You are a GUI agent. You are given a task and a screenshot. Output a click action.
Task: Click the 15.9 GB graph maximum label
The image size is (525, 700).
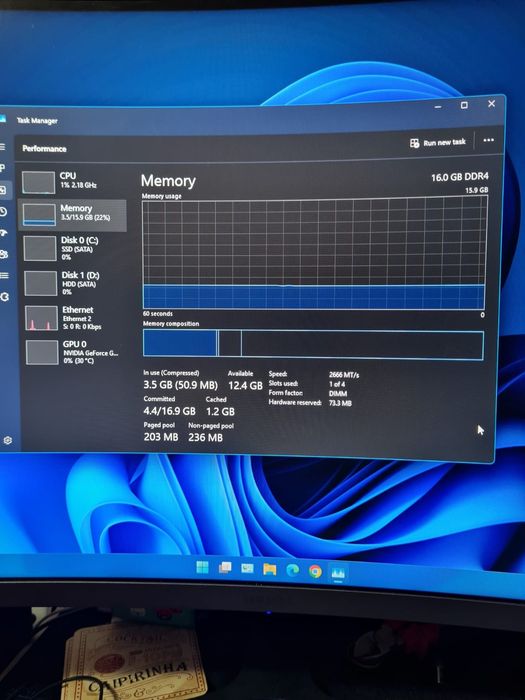pyautogui.click(x=477, y=190)
